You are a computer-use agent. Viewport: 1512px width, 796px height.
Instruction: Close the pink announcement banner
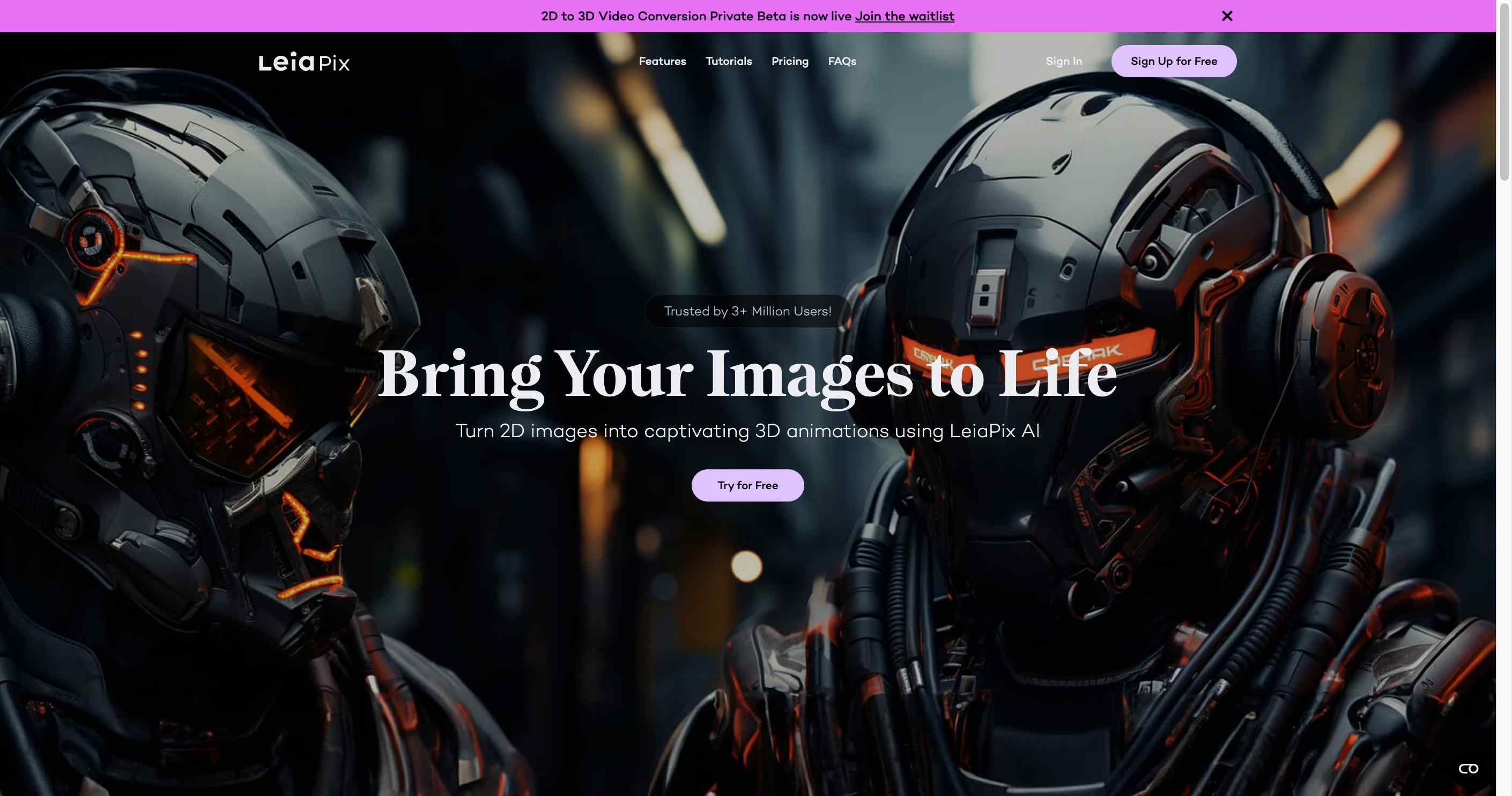tap(1227, 16)
